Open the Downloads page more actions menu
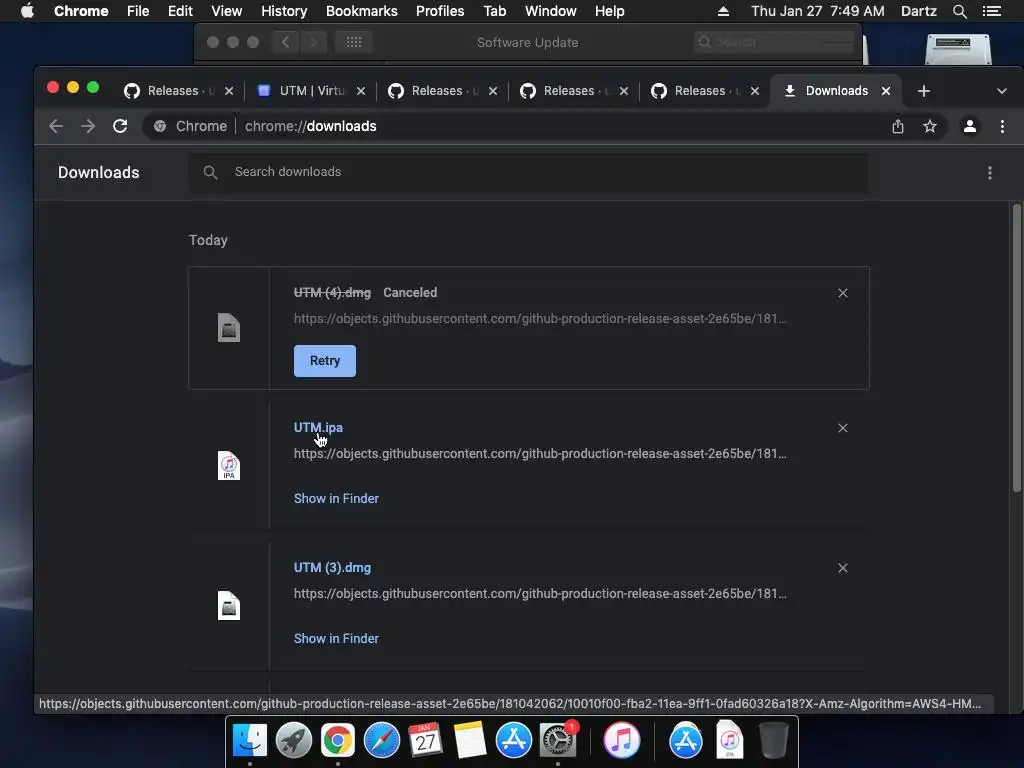 coord(990,172)
